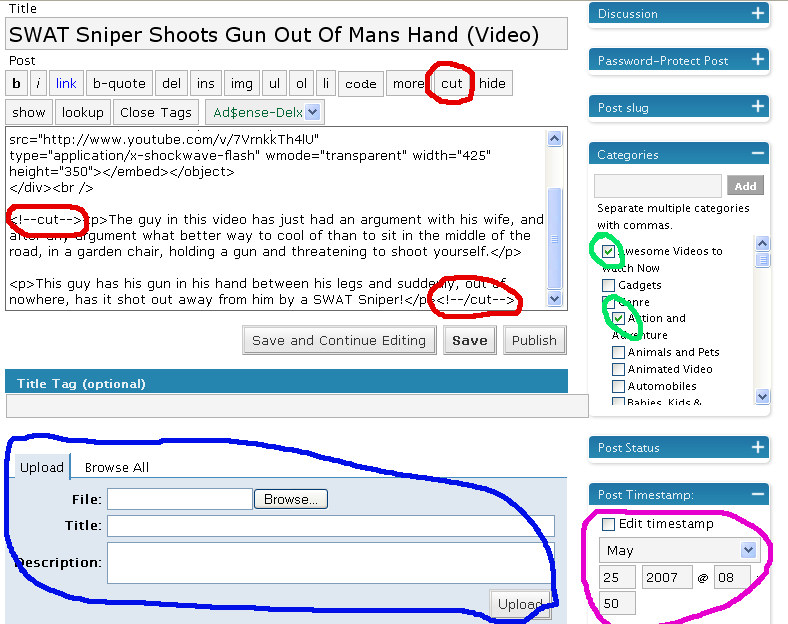Click the Publish button
The image size is (788, 624).
534,340
